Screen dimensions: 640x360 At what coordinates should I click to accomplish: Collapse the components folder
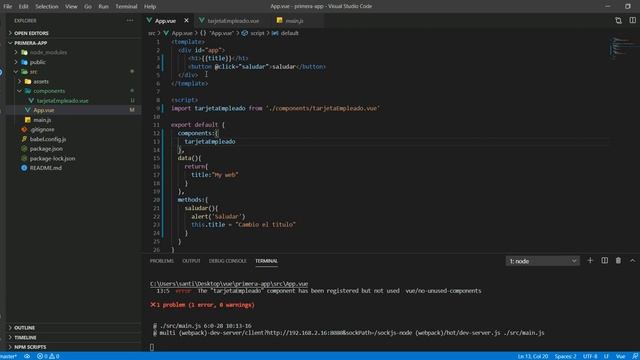49,91
